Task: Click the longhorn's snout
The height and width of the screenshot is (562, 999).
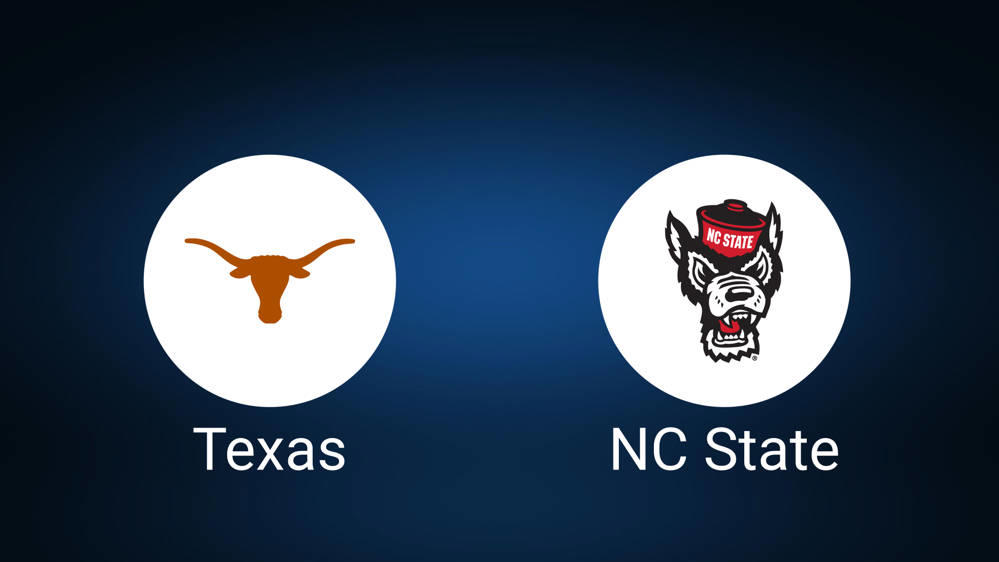Action: (x=270, y=313)
